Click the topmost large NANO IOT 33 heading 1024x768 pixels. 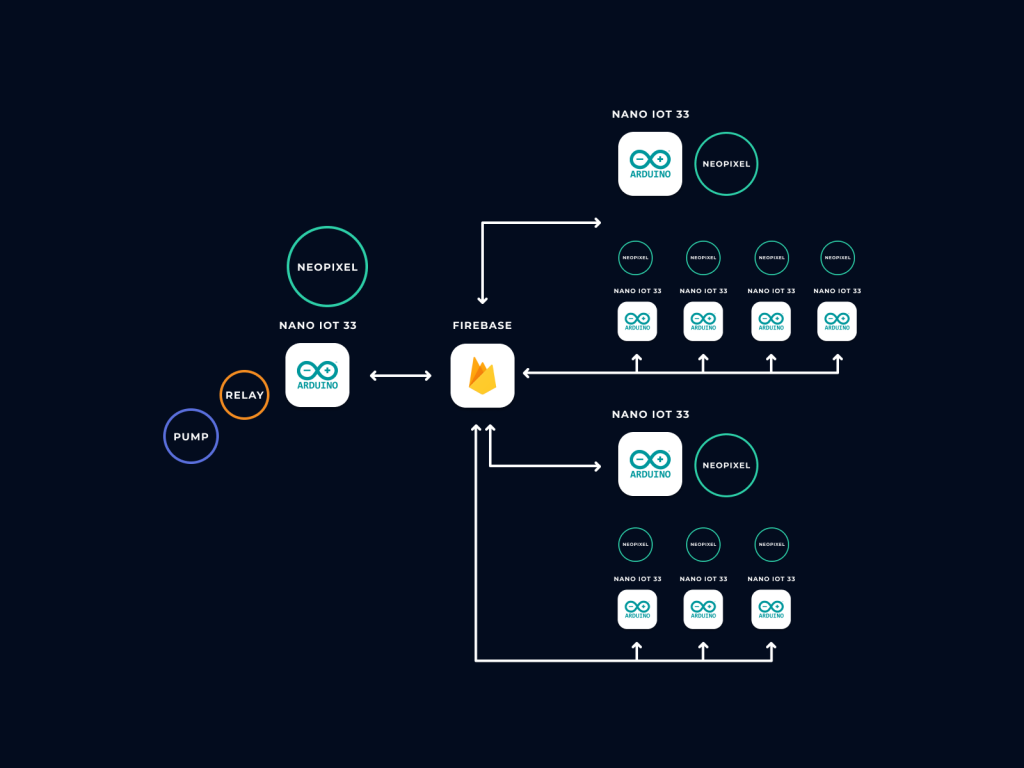[x=650, y=114]
